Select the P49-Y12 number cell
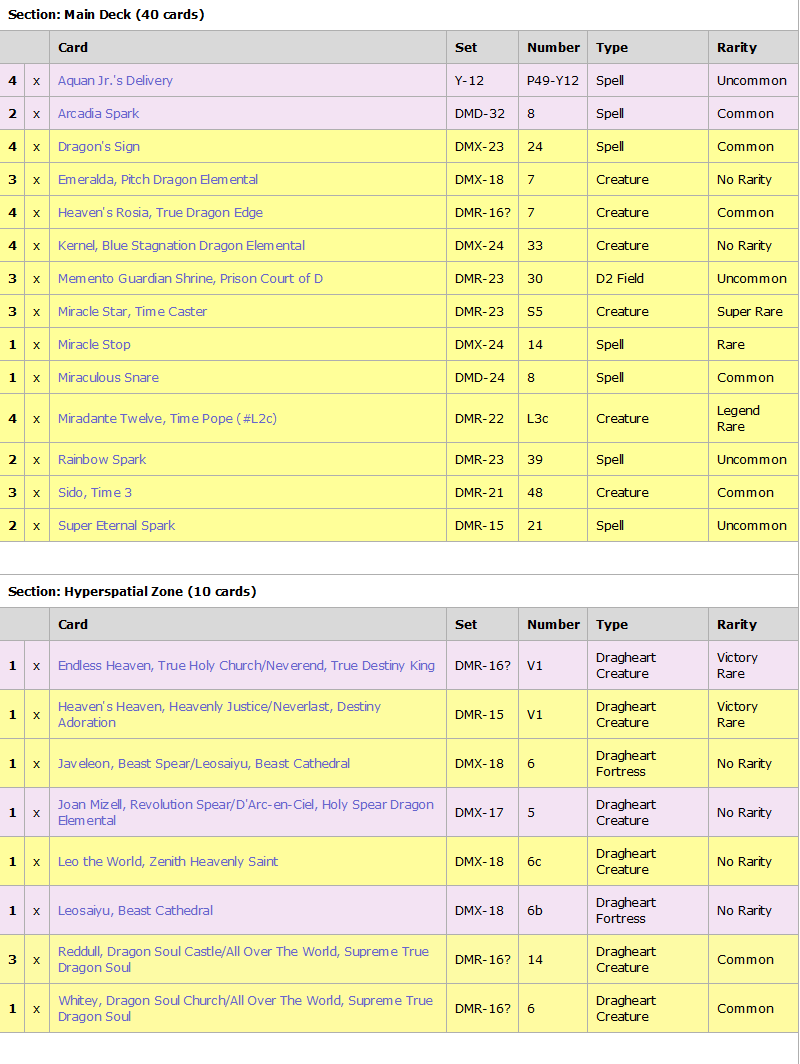The height and width of the screenshot is (1064, 800). 553,81
